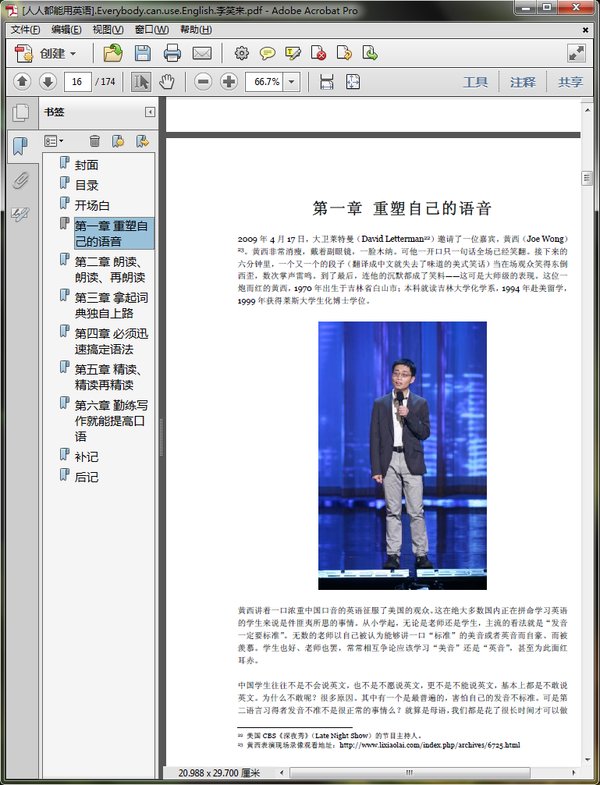Click the page number input field

coord(77,82)
